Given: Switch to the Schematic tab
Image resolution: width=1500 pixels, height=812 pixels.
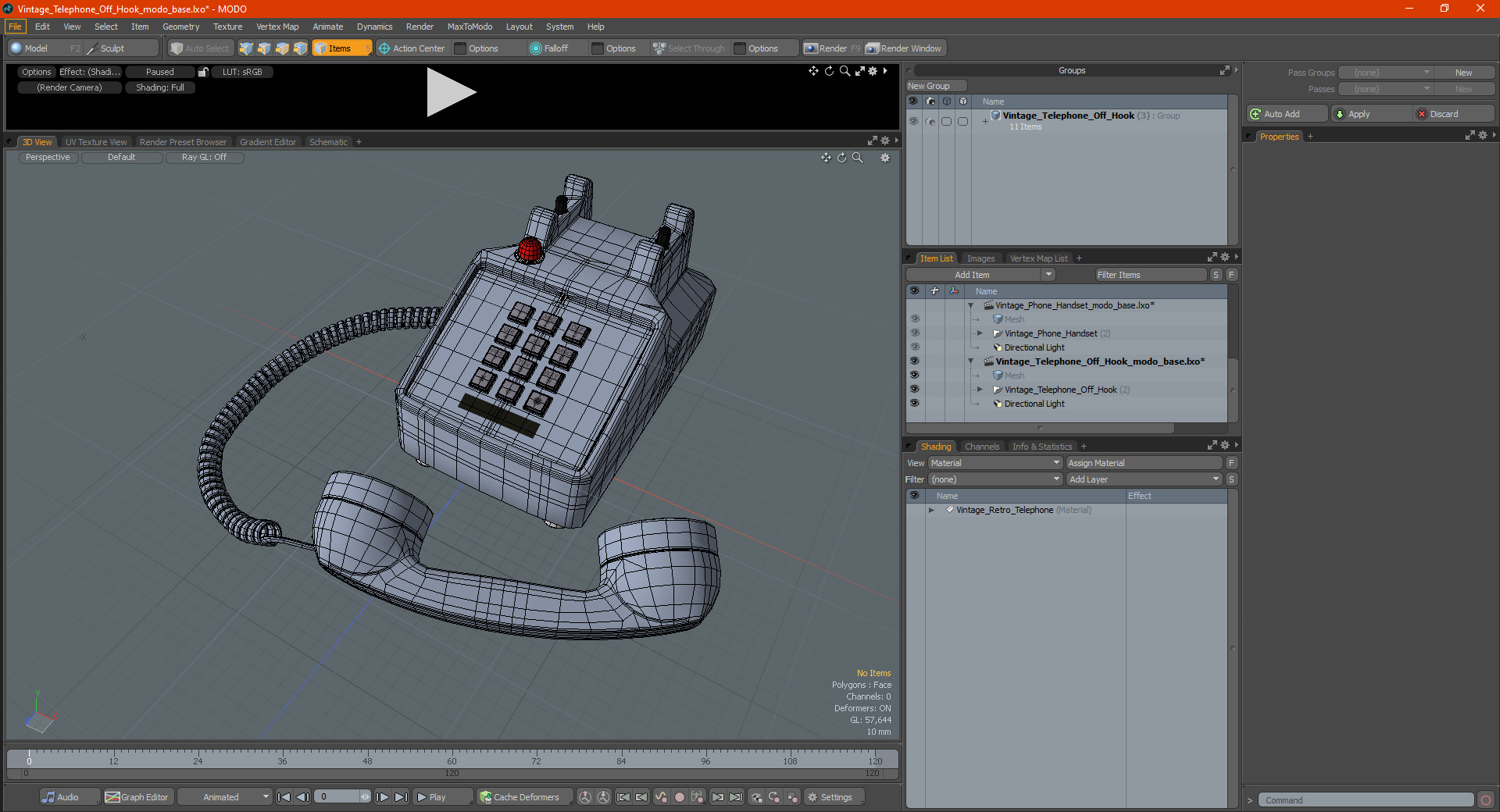Looking at the screenshot, I should 328,142.
